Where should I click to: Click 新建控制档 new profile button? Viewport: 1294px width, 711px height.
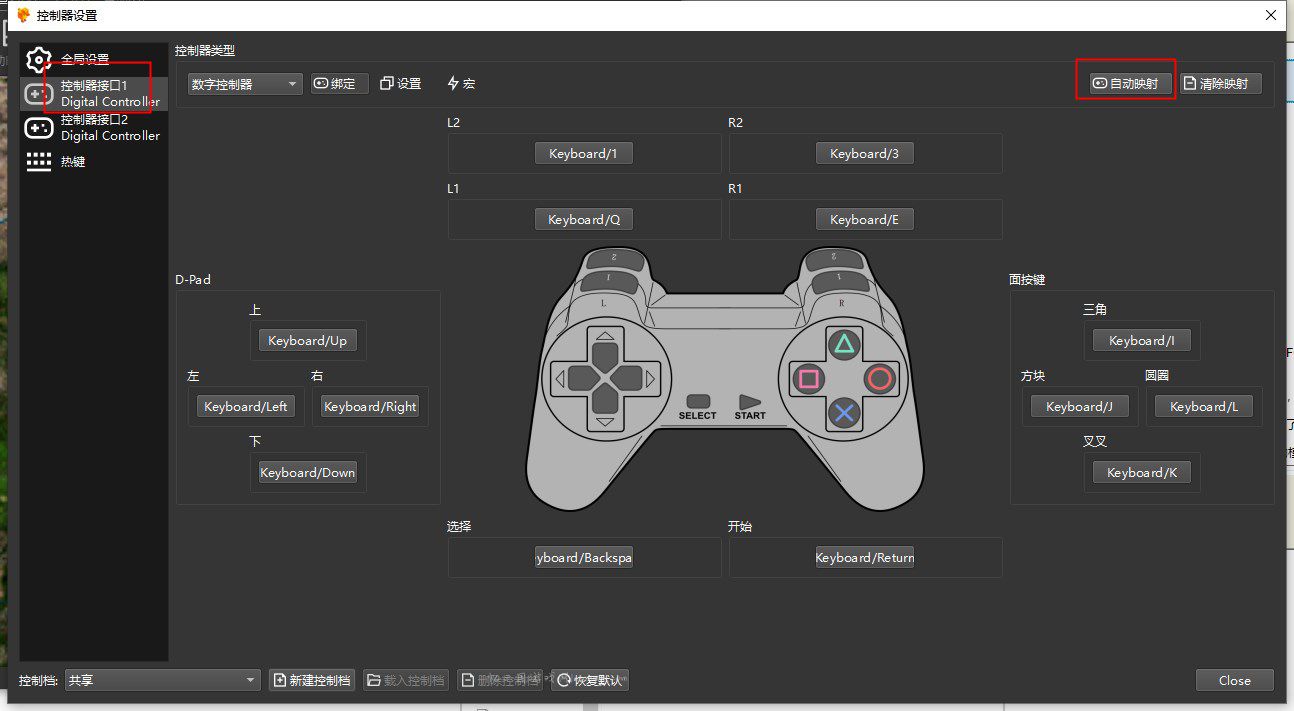312,680
